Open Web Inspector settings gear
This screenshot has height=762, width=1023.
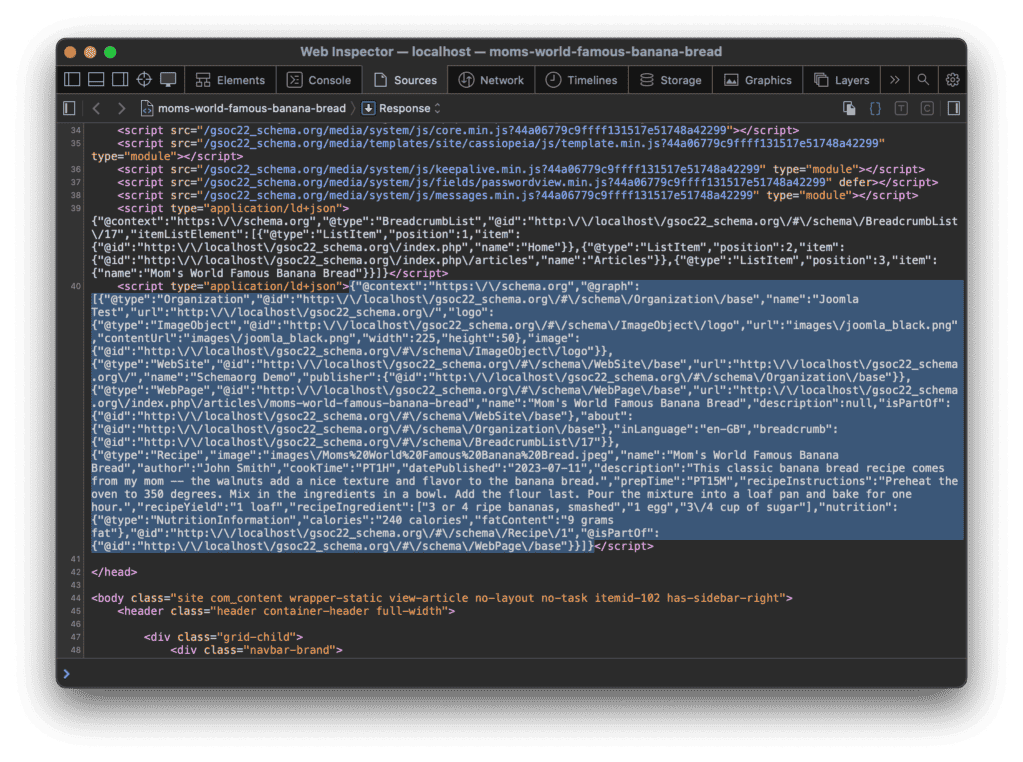pyautogui.click(x=952, y=80)
